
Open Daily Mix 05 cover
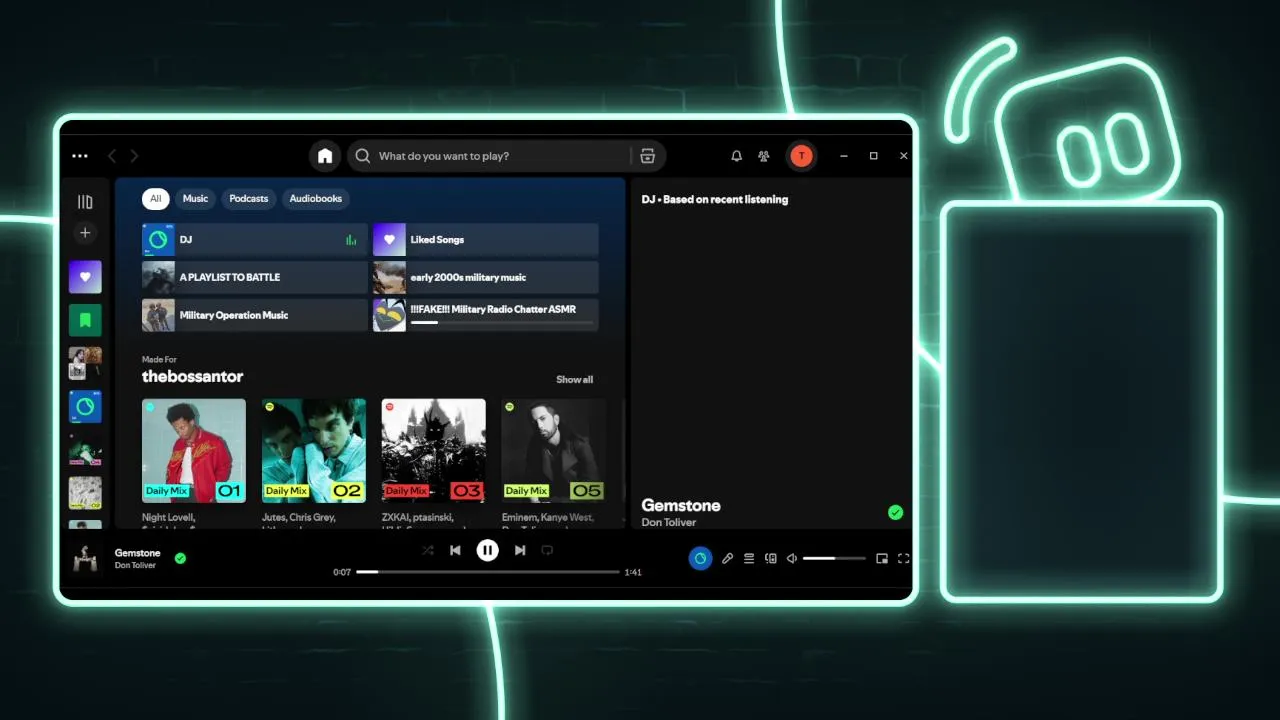click(x=554, y=451)
